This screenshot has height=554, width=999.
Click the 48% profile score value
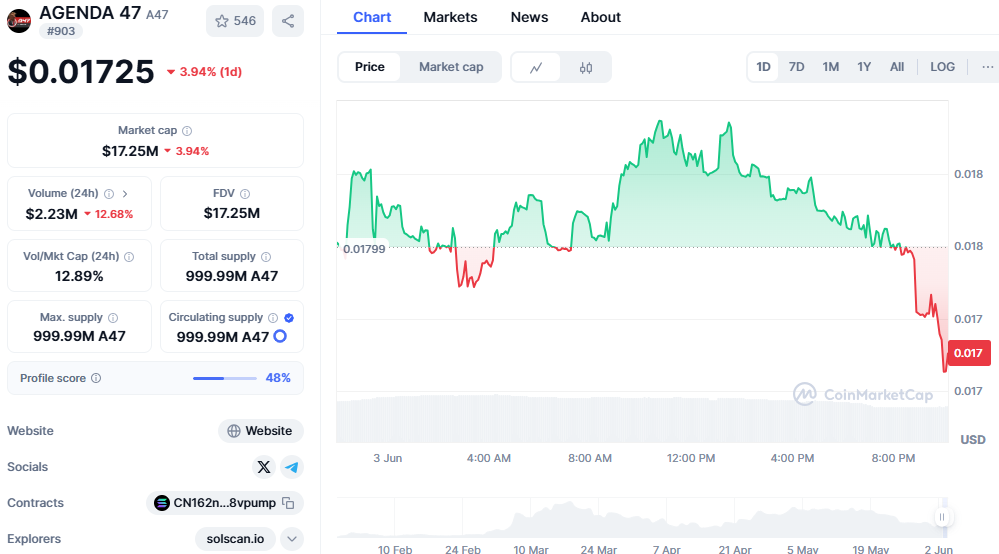[278, 378]
